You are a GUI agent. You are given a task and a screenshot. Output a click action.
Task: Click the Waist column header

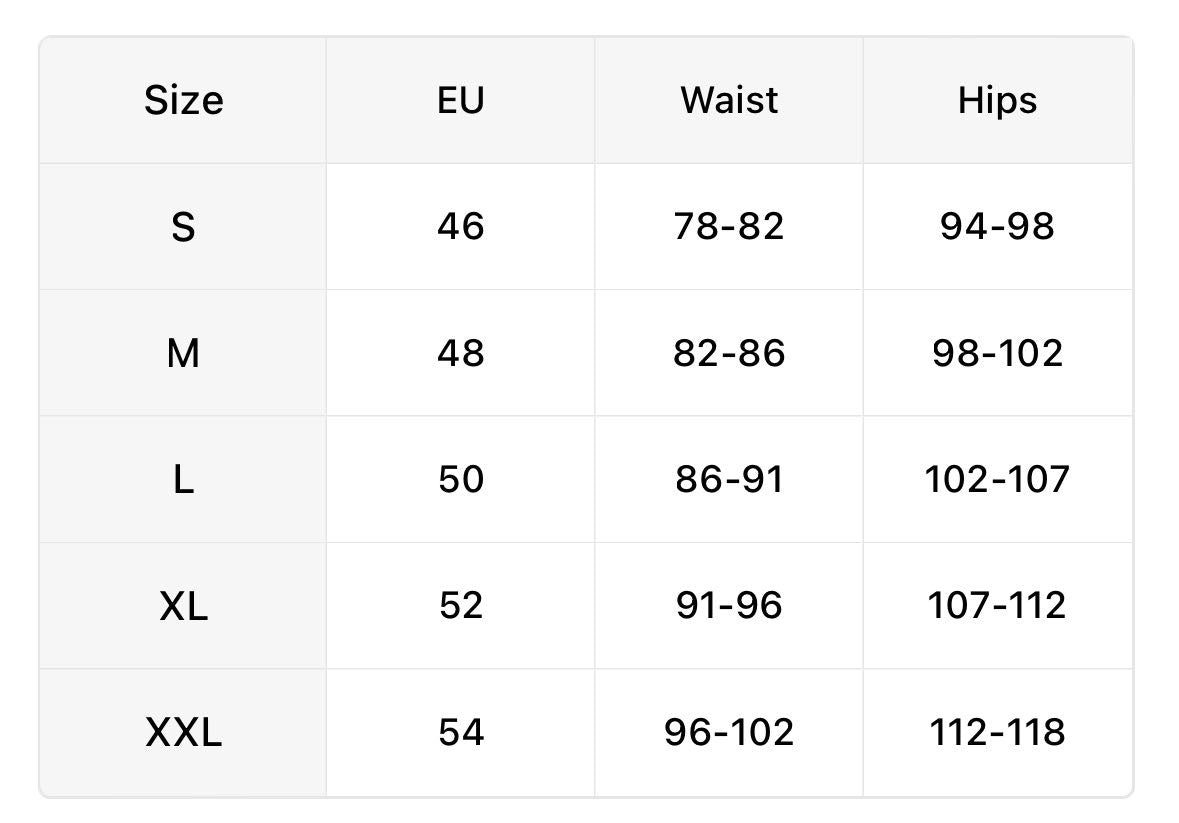[x=729, y=100]
